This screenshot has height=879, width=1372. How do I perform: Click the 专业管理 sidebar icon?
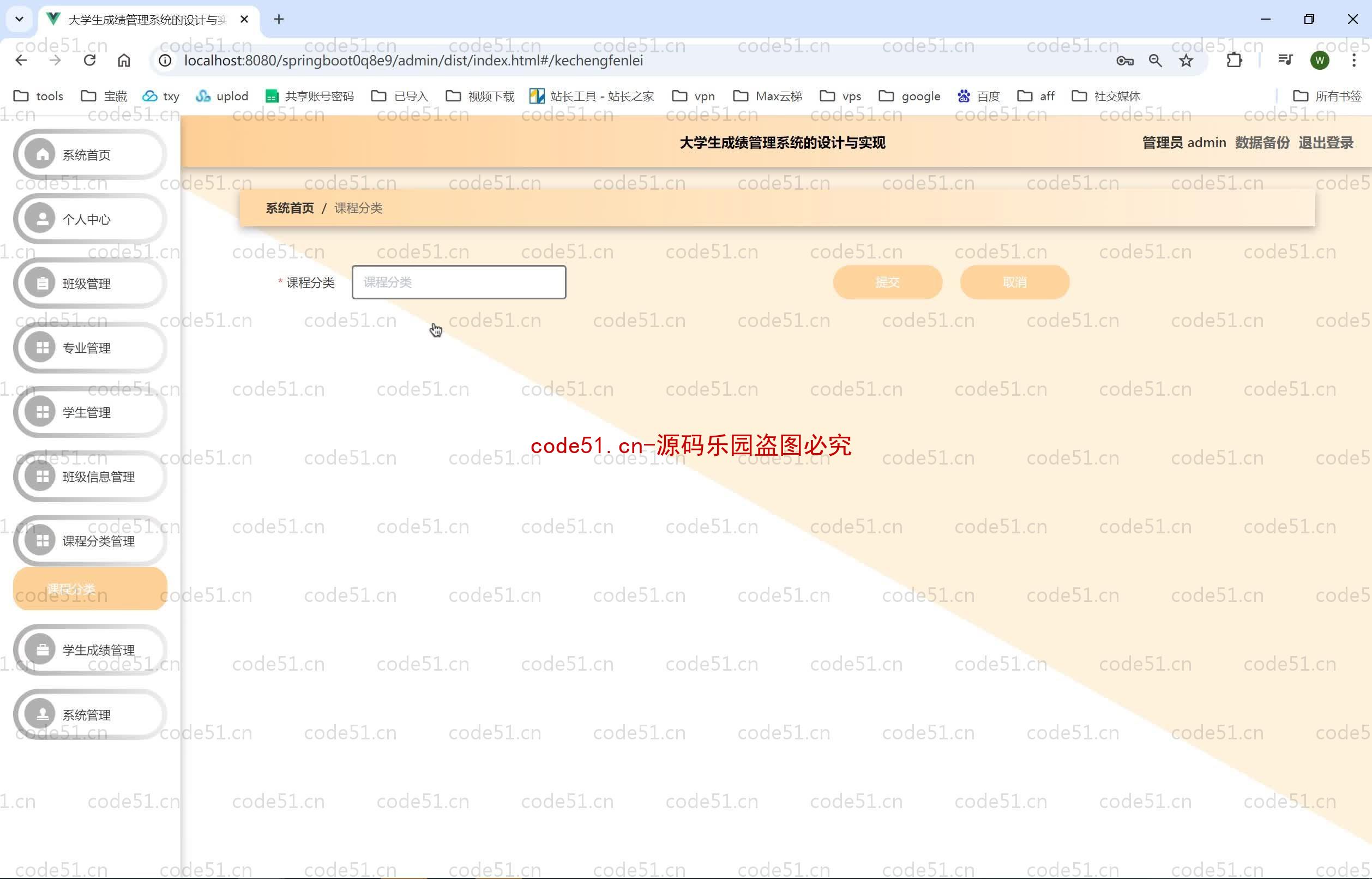click(x=40, y=348)
